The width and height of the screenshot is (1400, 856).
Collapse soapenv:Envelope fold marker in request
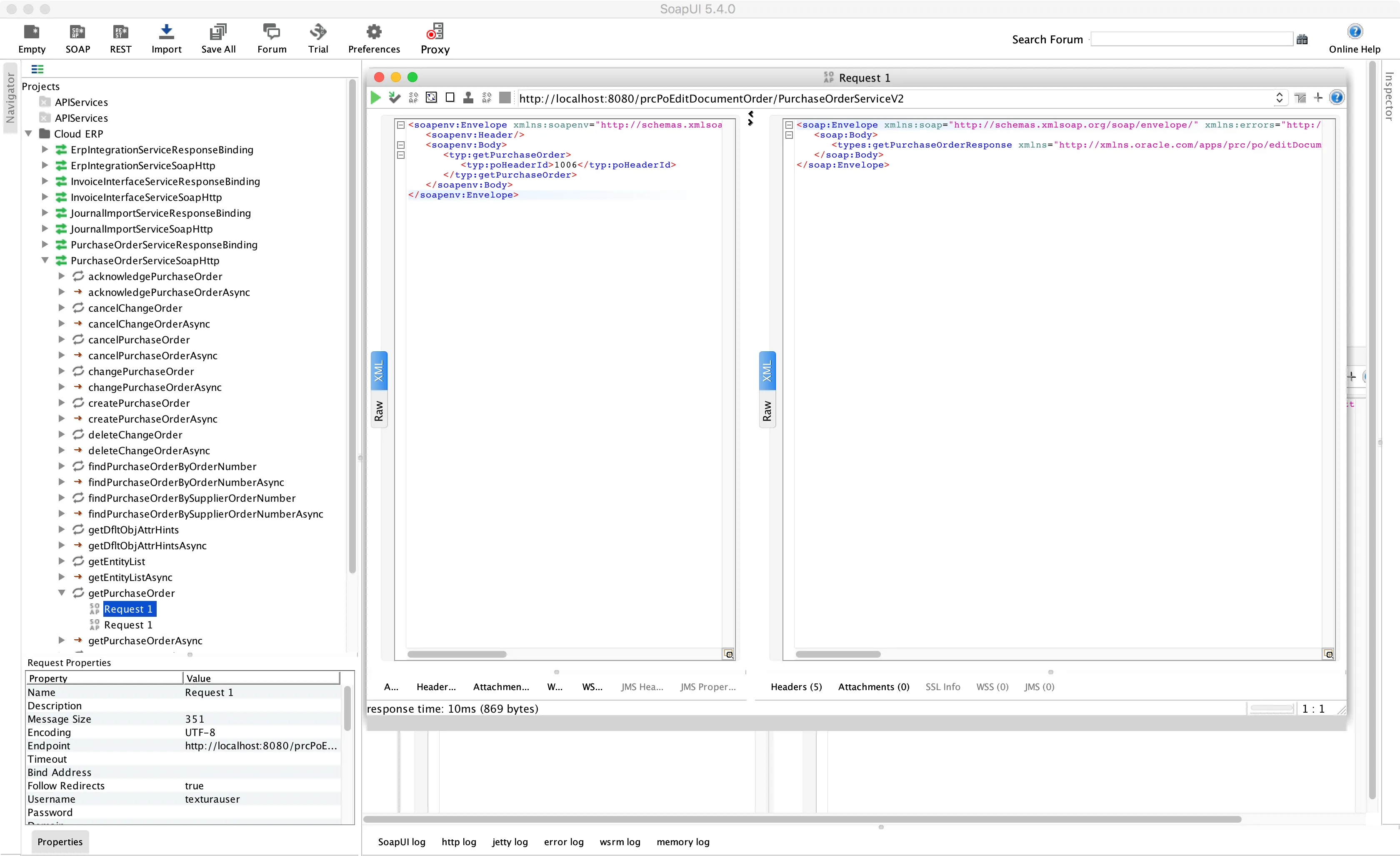click(x=400, y=125)
